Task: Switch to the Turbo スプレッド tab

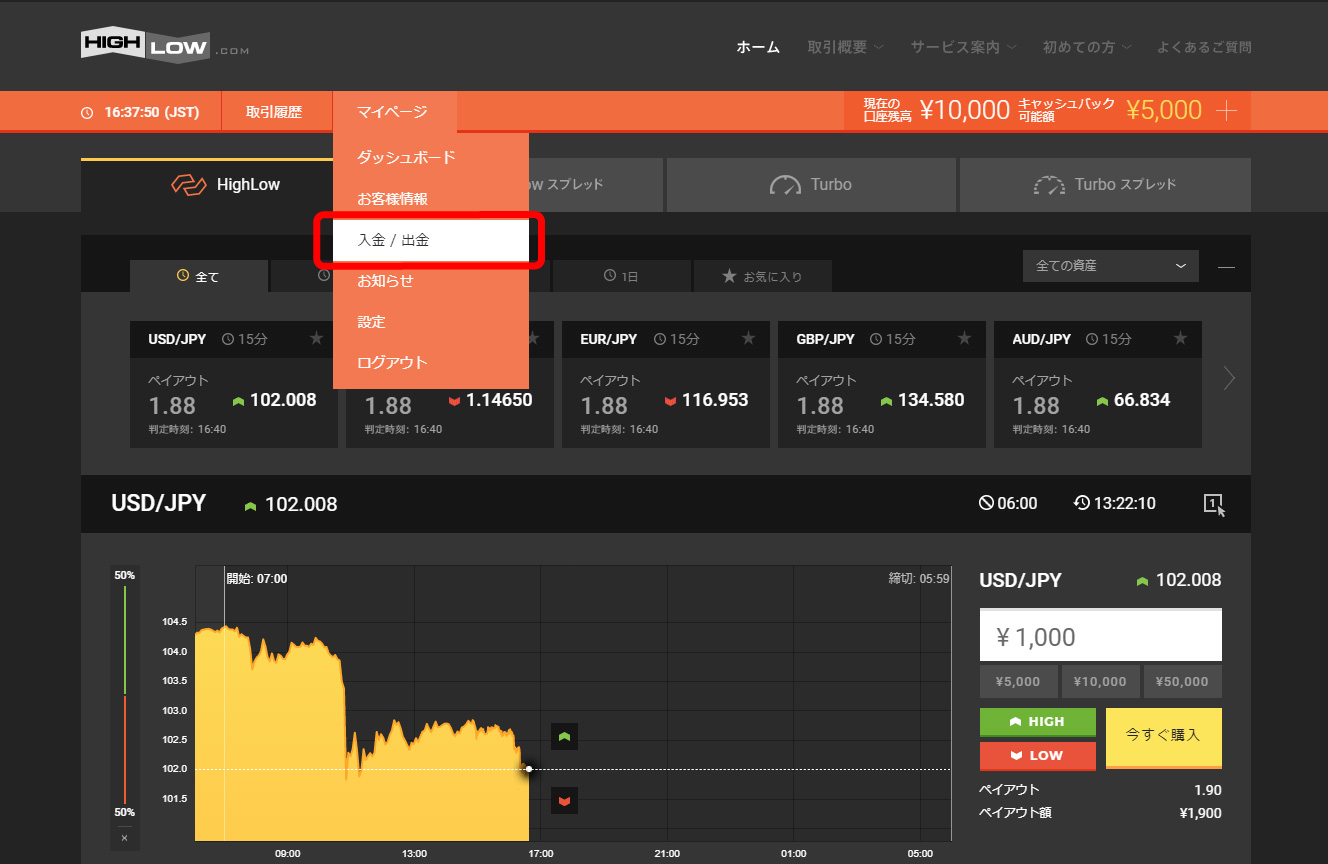Action: (1105, 185)
